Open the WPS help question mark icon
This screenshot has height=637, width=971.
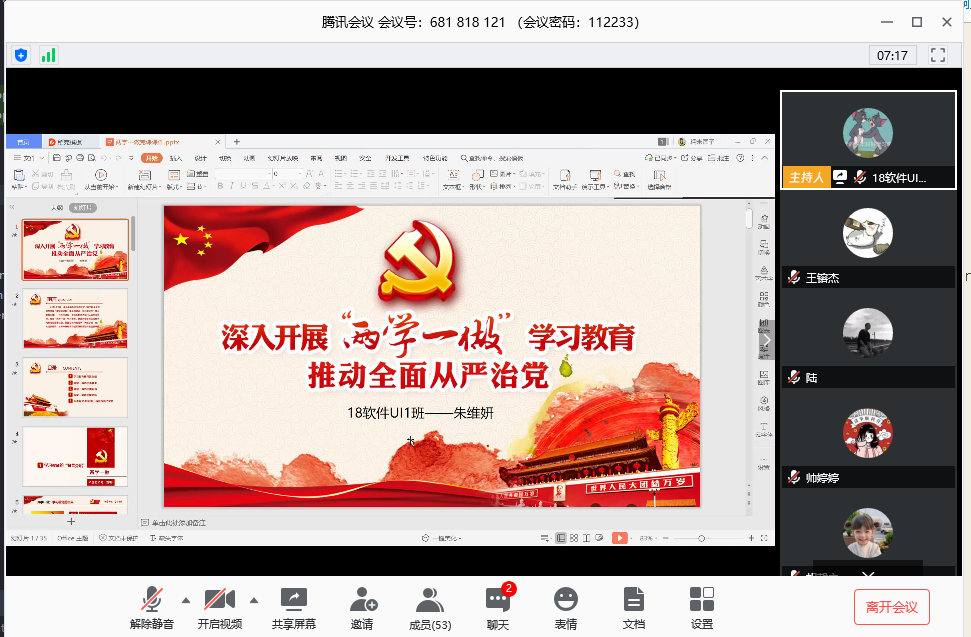741,158
